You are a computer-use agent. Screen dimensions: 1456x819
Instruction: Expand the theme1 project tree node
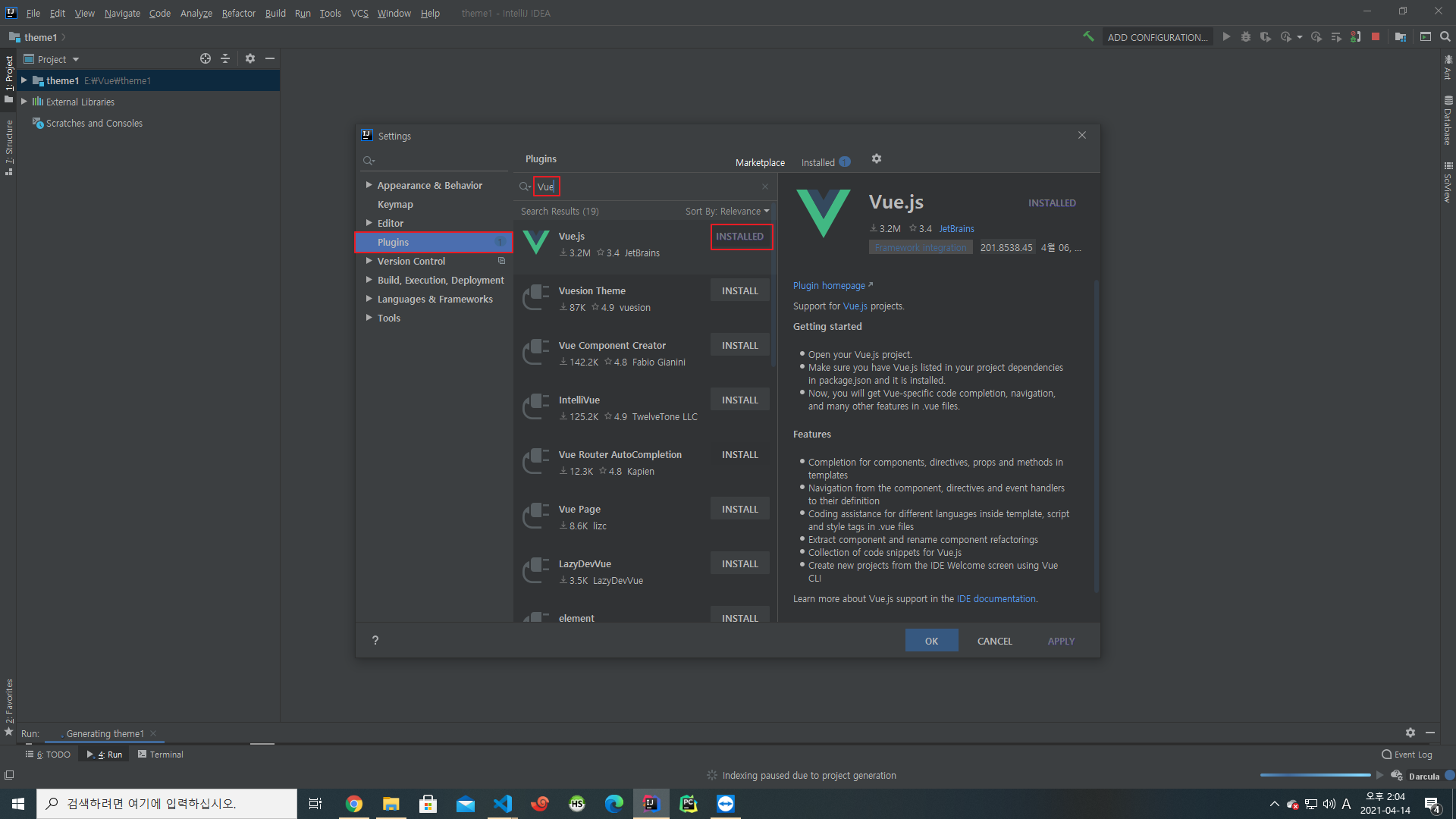coord(24,80)
